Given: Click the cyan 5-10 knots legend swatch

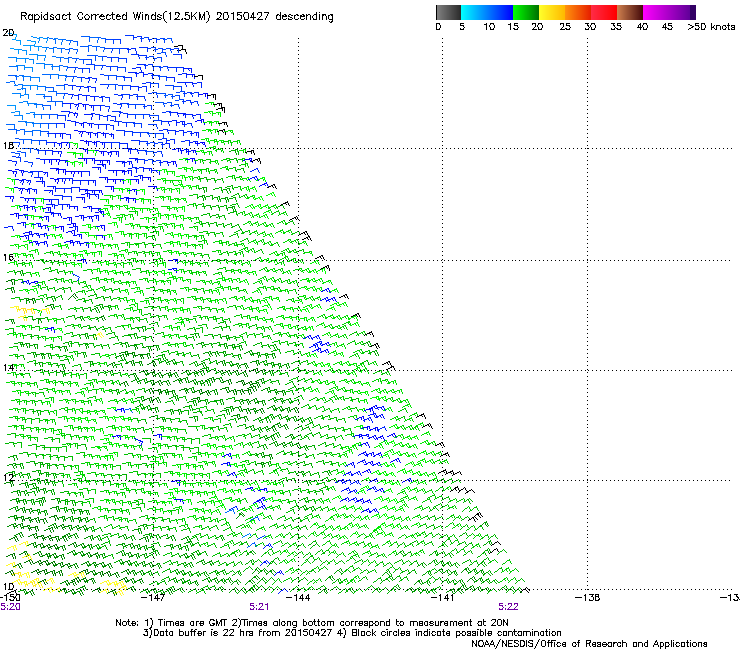Looking at the screenshot, I should (473, 12).
